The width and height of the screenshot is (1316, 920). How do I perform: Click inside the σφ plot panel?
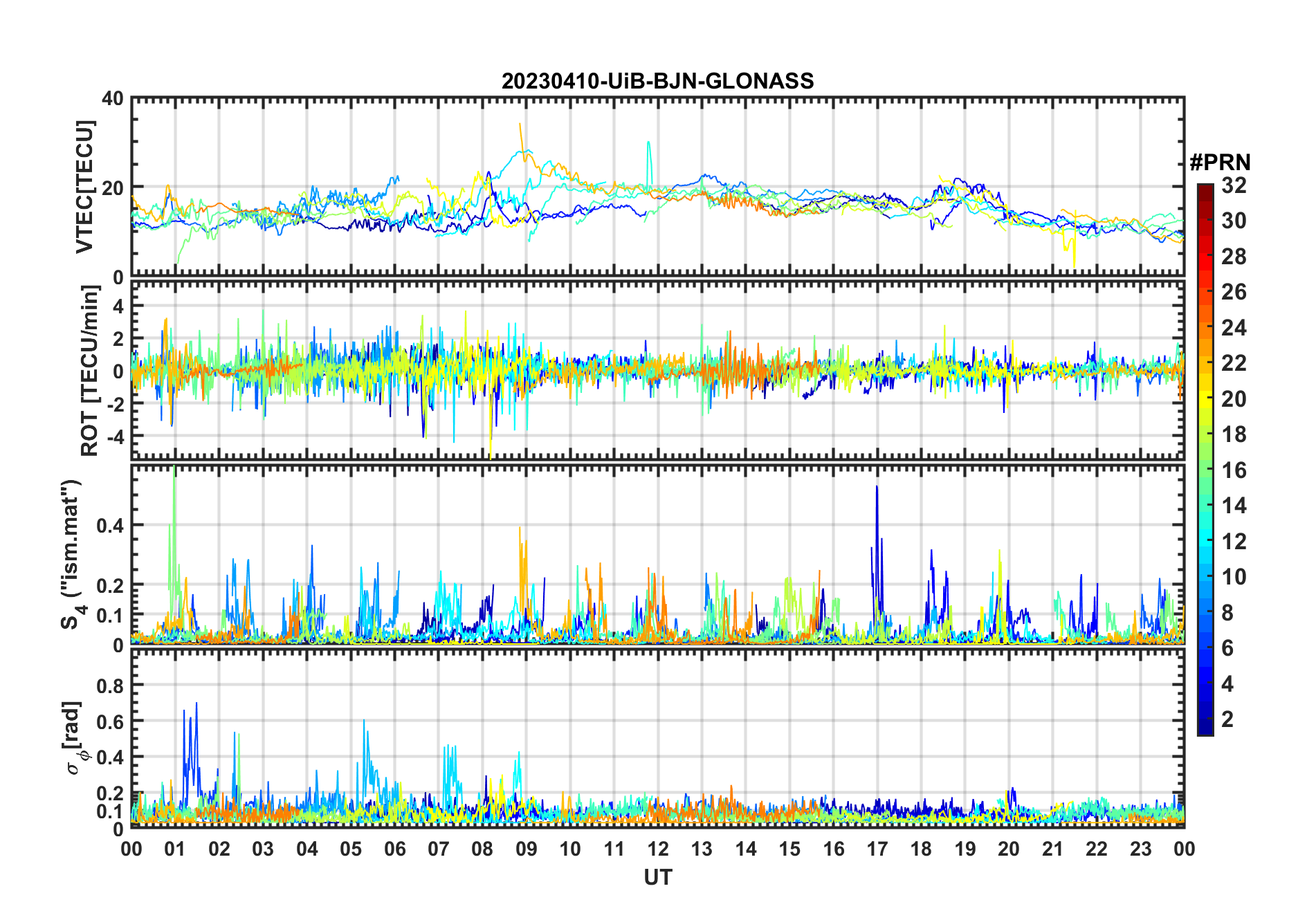tap(657, 737)
